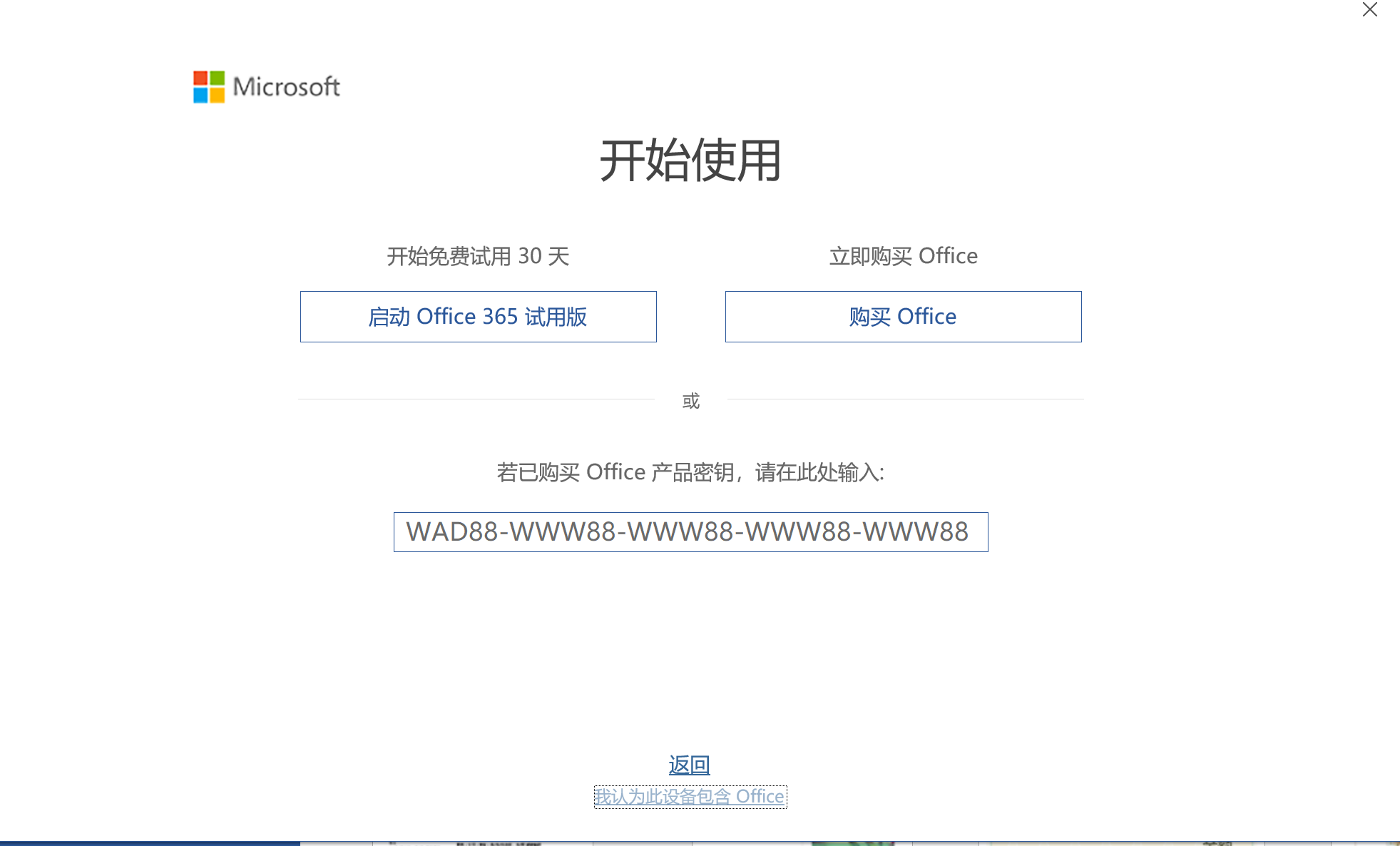Open the 我认为此设备包含 Office link
The width and height of the screenshot is (1400, 846).
(690, 796)
